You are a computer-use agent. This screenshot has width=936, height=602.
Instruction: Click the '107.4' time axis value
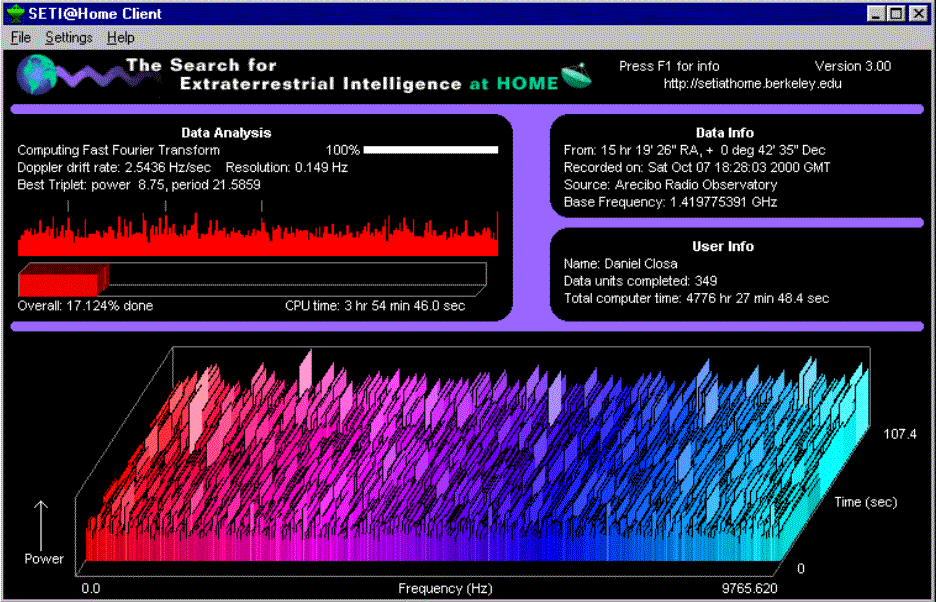899,435
